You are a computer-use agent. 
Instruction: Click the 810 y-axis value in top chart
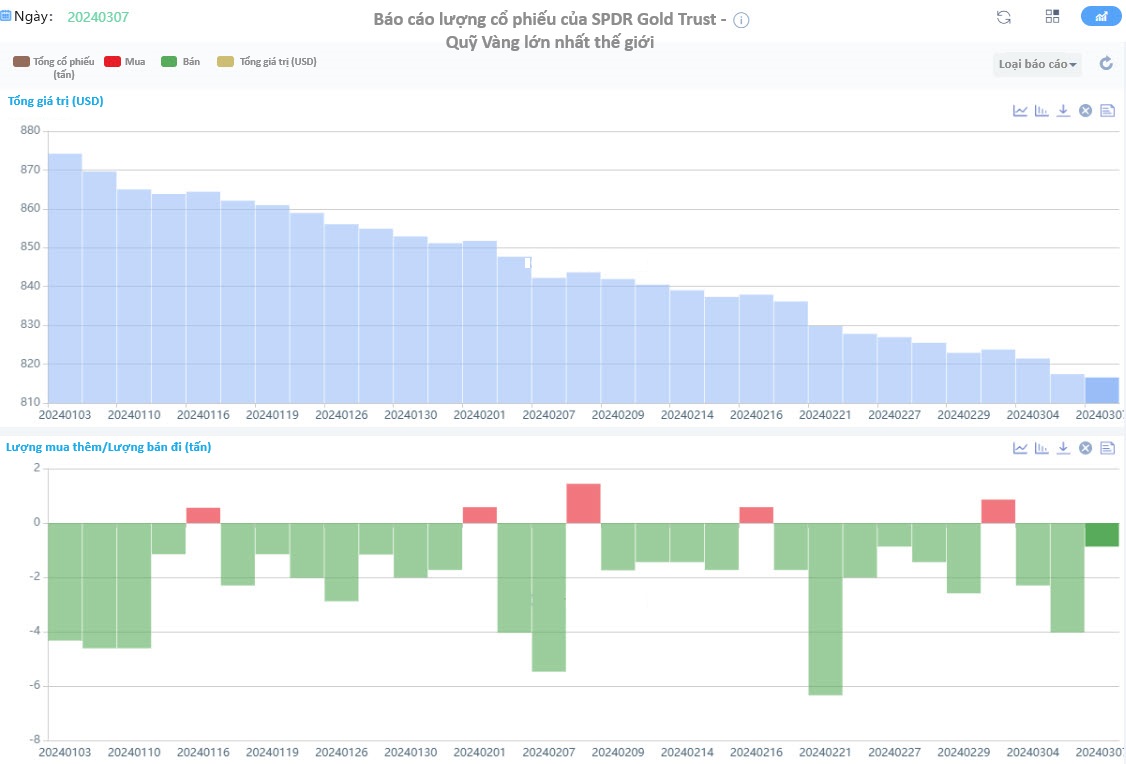pos(30,402)
